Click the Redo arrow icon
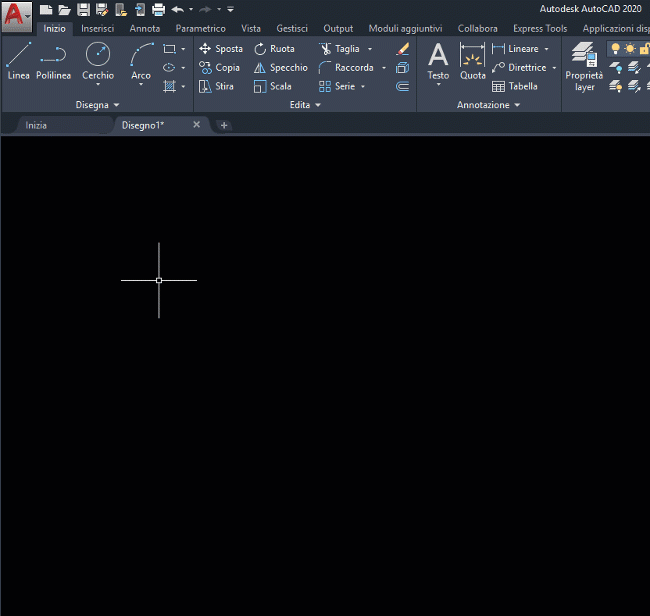The height and width of the screenshot is (616, 650). 206,9
